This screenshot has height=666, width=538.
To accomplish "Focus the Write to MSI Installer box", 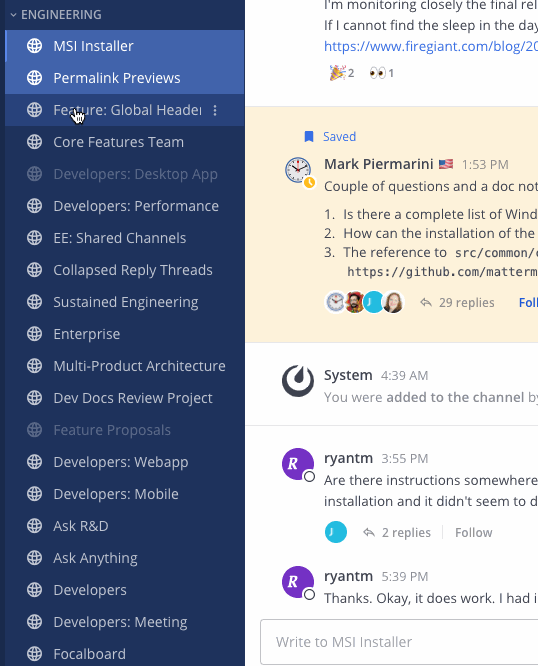I will 399,642.
